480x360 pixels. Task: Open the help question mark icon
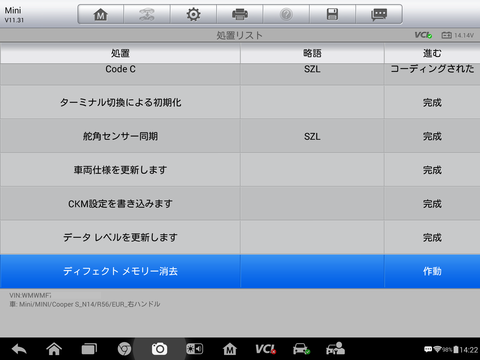(x=286, y=14)
